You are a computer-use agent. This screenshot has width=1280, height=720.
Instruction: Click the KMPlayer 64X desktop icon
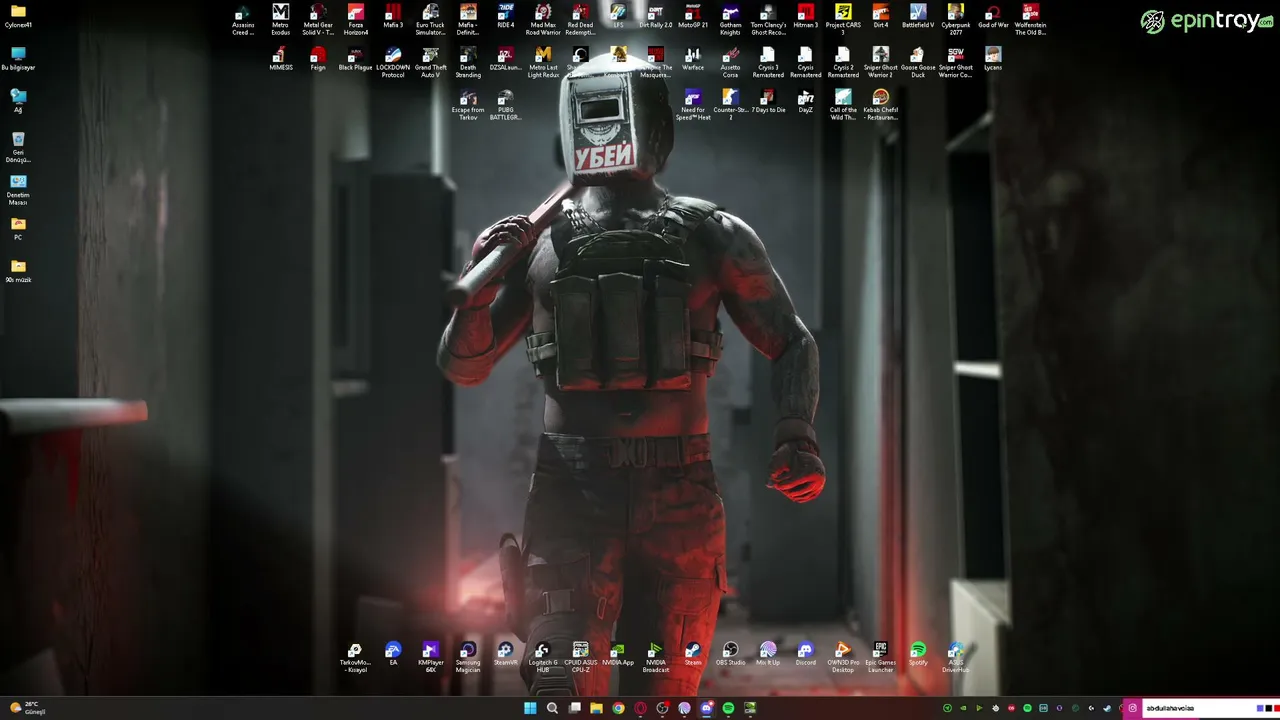point(431,657)
